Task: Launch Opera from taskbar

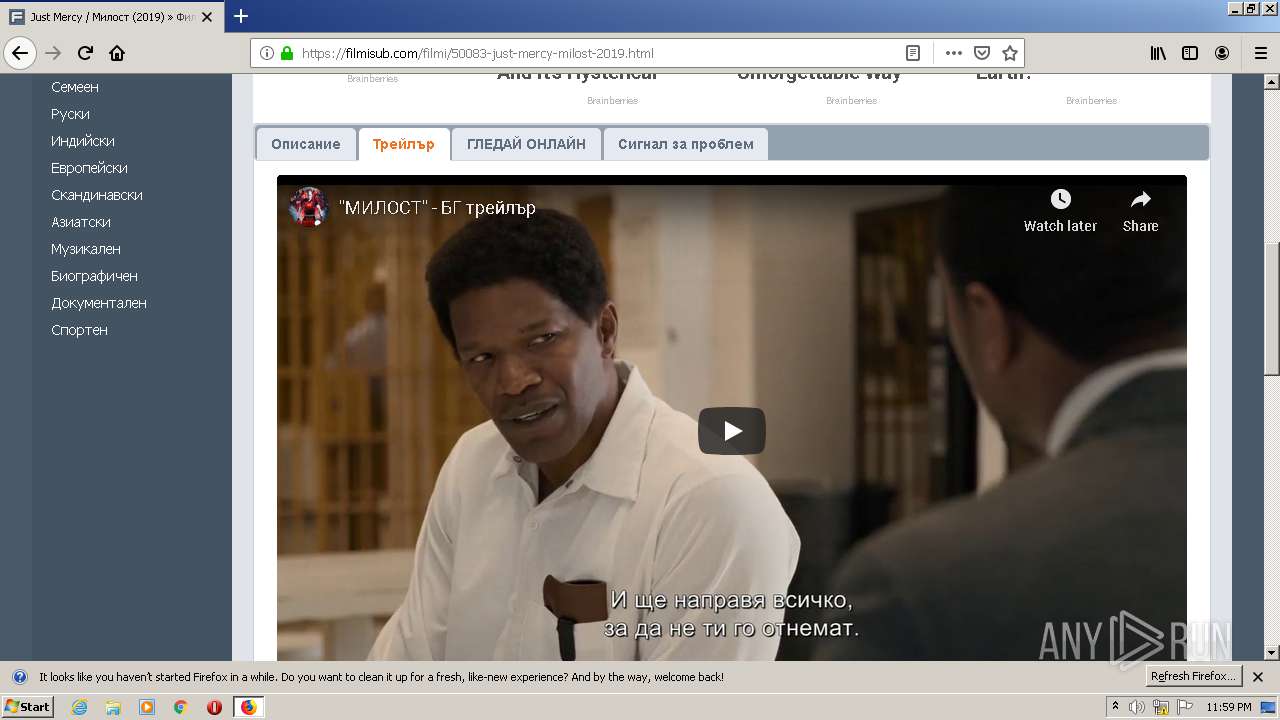Action: click(214, 707)
